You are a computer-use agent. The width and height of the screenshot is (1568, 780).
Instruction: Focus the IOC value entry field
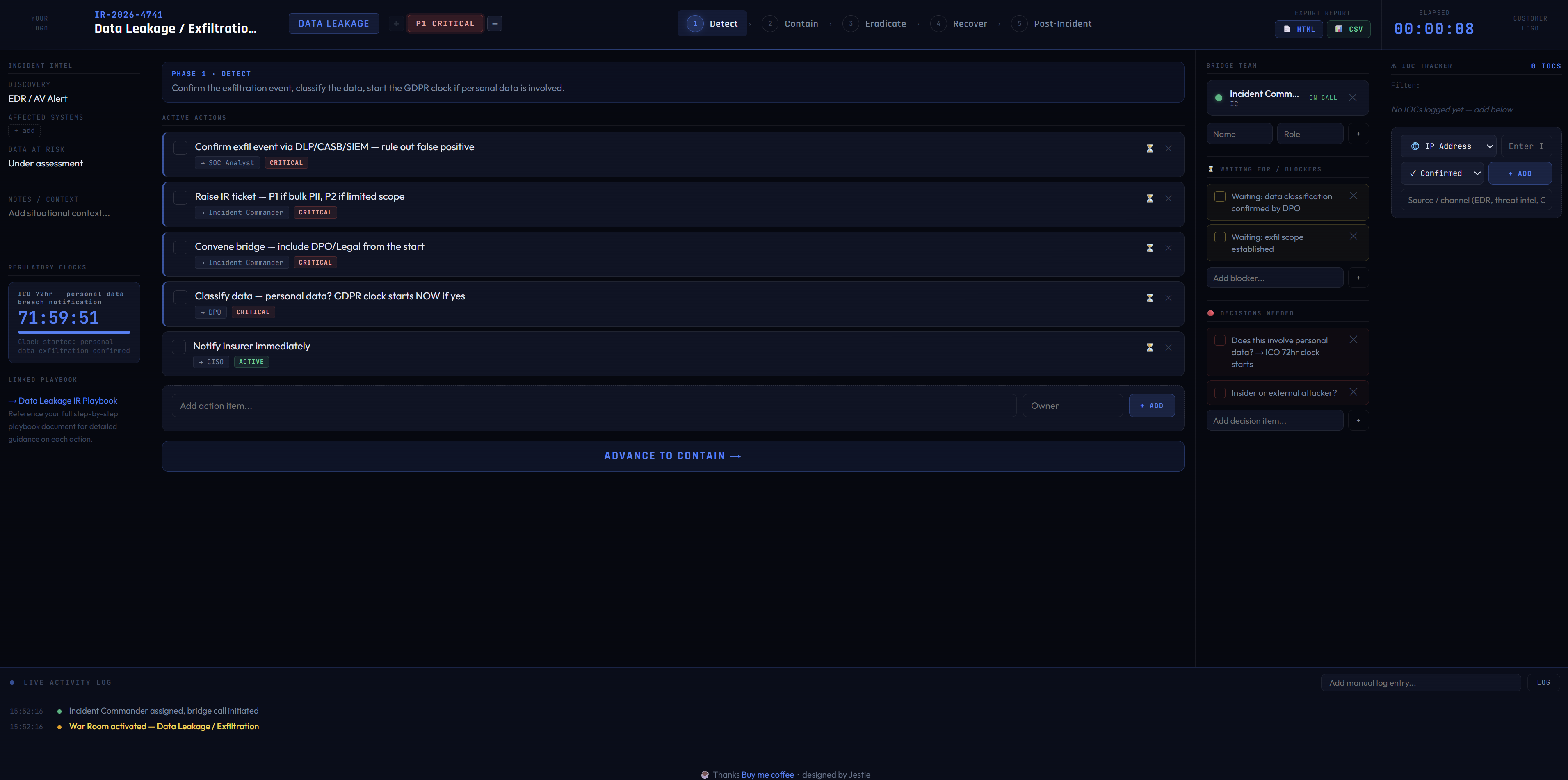(x=1526, y=146)
